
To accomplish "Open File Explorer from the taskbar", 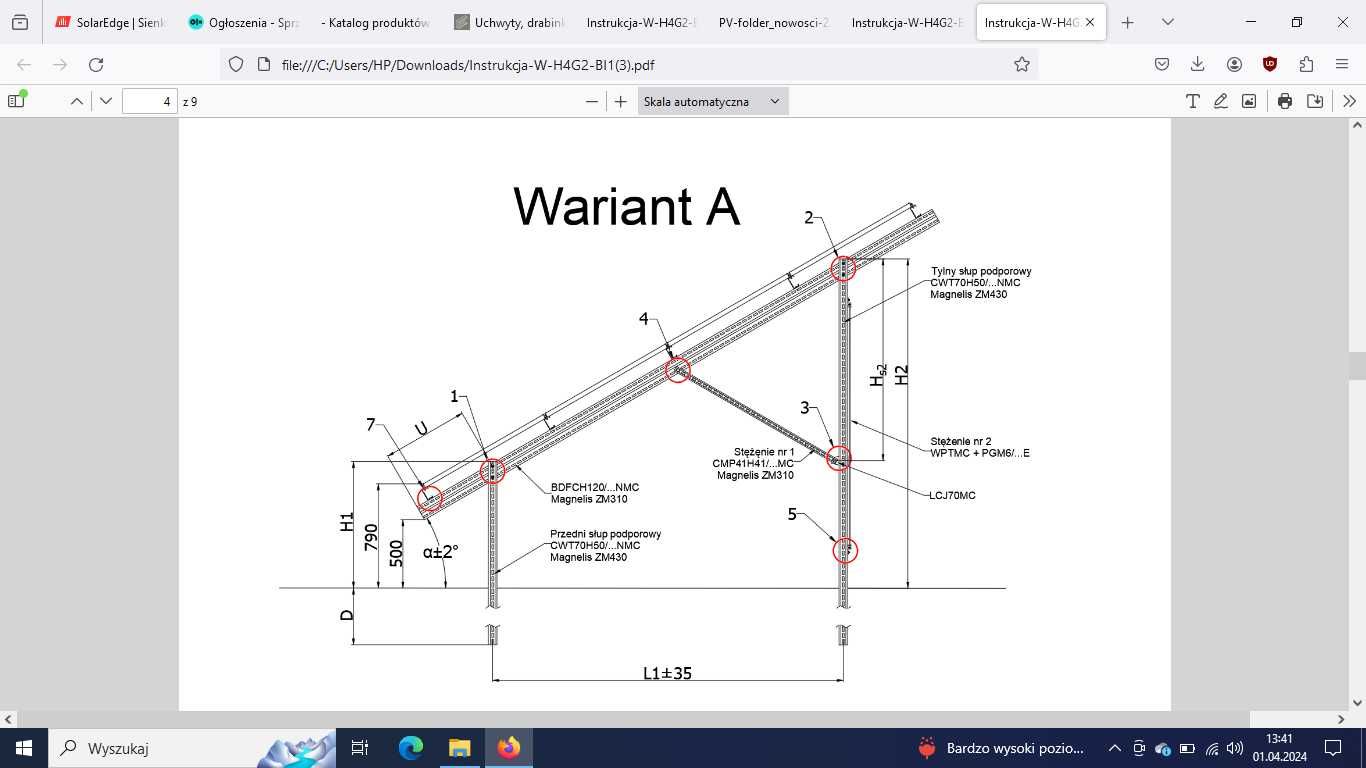I will tap(459, 748).
